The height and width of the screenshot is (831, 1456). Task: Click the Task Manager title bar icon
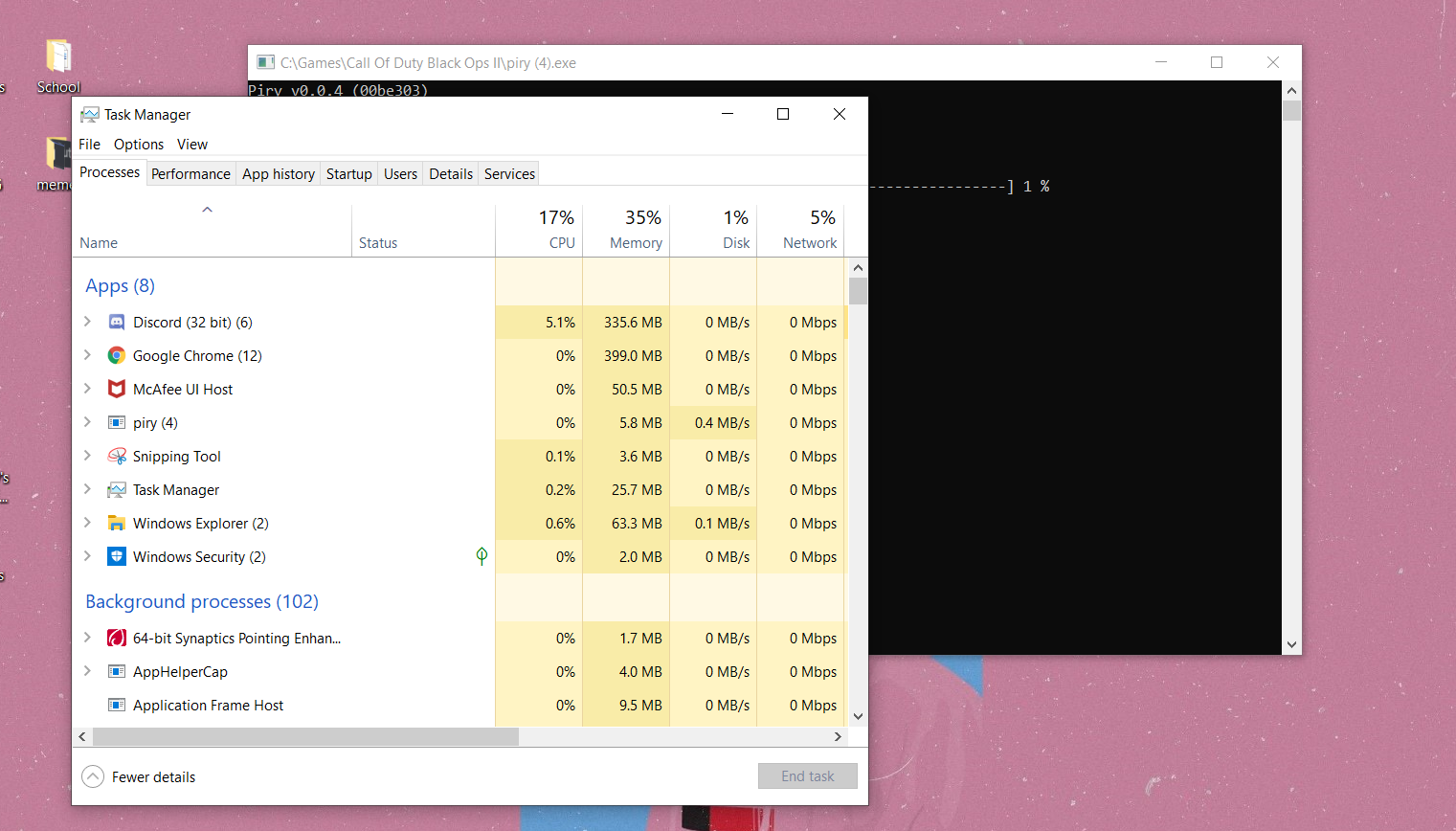(x=90, y=115)
